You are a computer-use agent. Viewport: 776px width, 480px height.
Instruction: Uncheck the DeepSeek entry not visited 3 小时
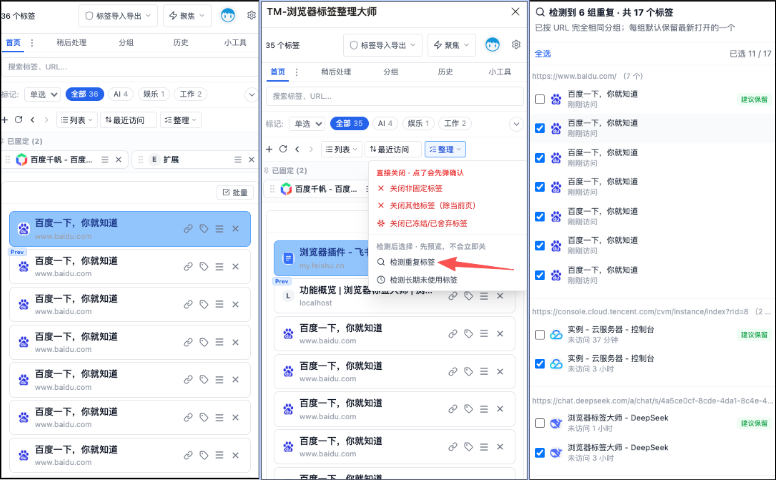pos(540,452)
